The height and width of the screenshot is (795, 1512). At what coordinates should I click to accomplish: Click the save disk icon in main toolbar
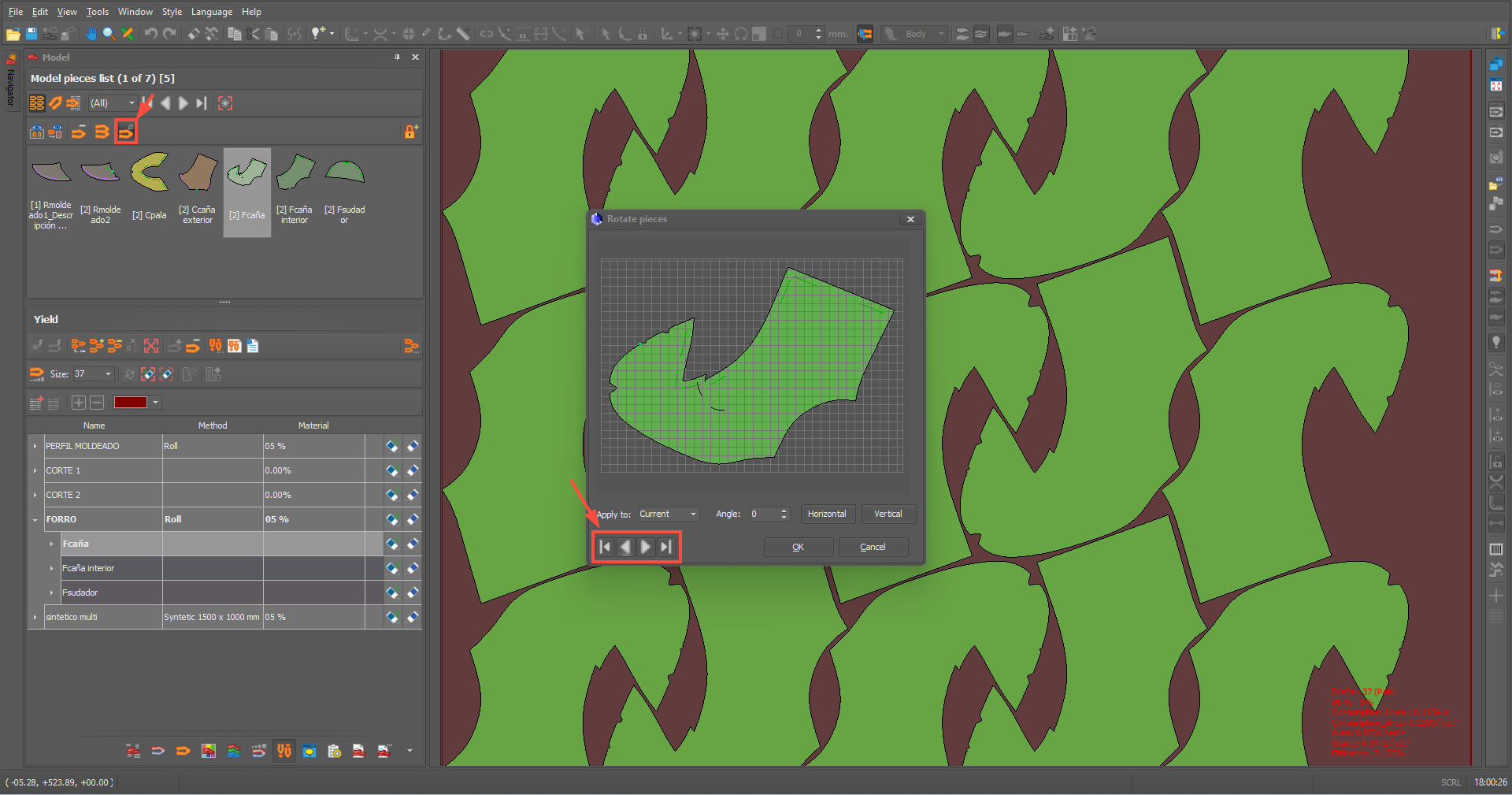31,34
